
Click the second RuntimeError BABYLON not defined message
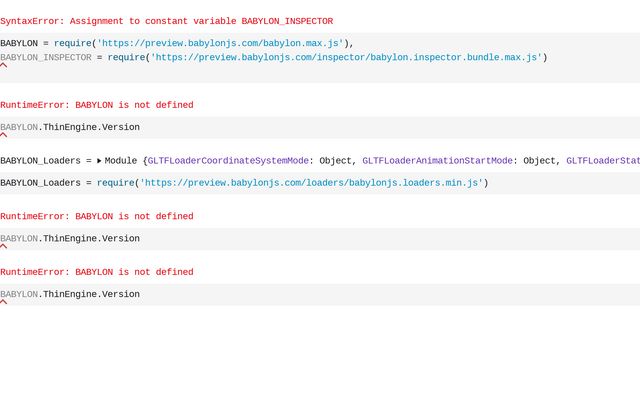pos(96,216)
